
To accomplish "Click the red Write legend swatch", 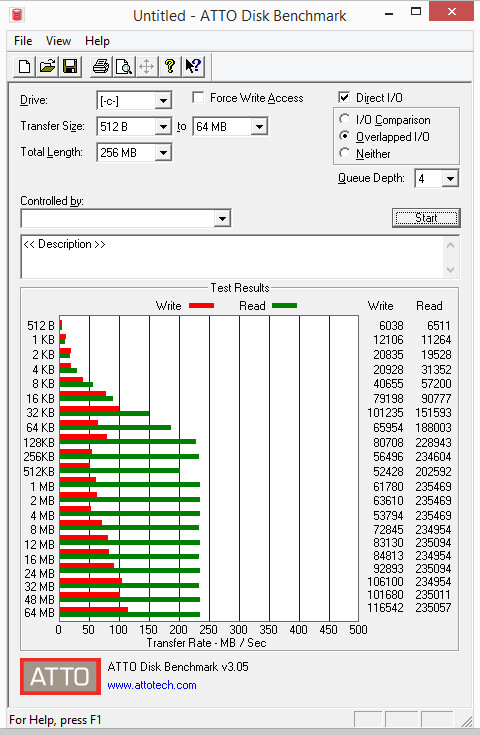I will click(202, 306).
